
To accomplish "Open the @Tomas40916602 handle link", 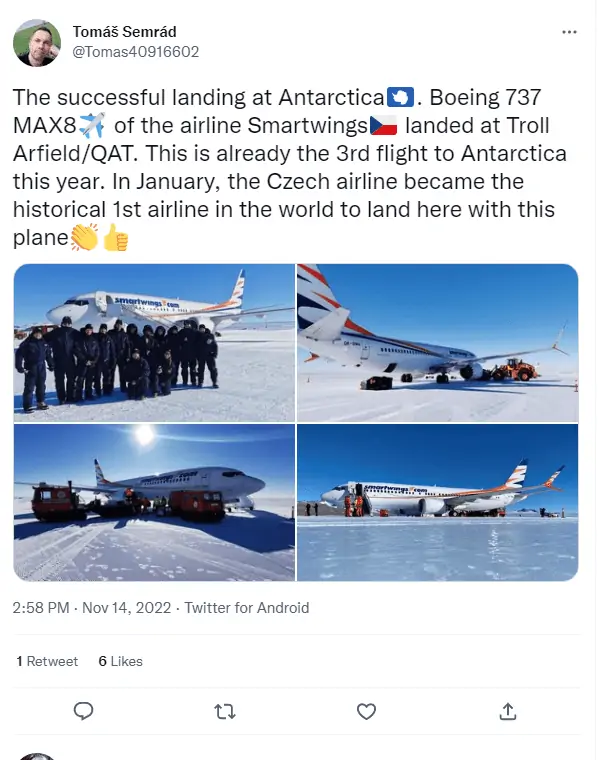I will pos(136,51).
